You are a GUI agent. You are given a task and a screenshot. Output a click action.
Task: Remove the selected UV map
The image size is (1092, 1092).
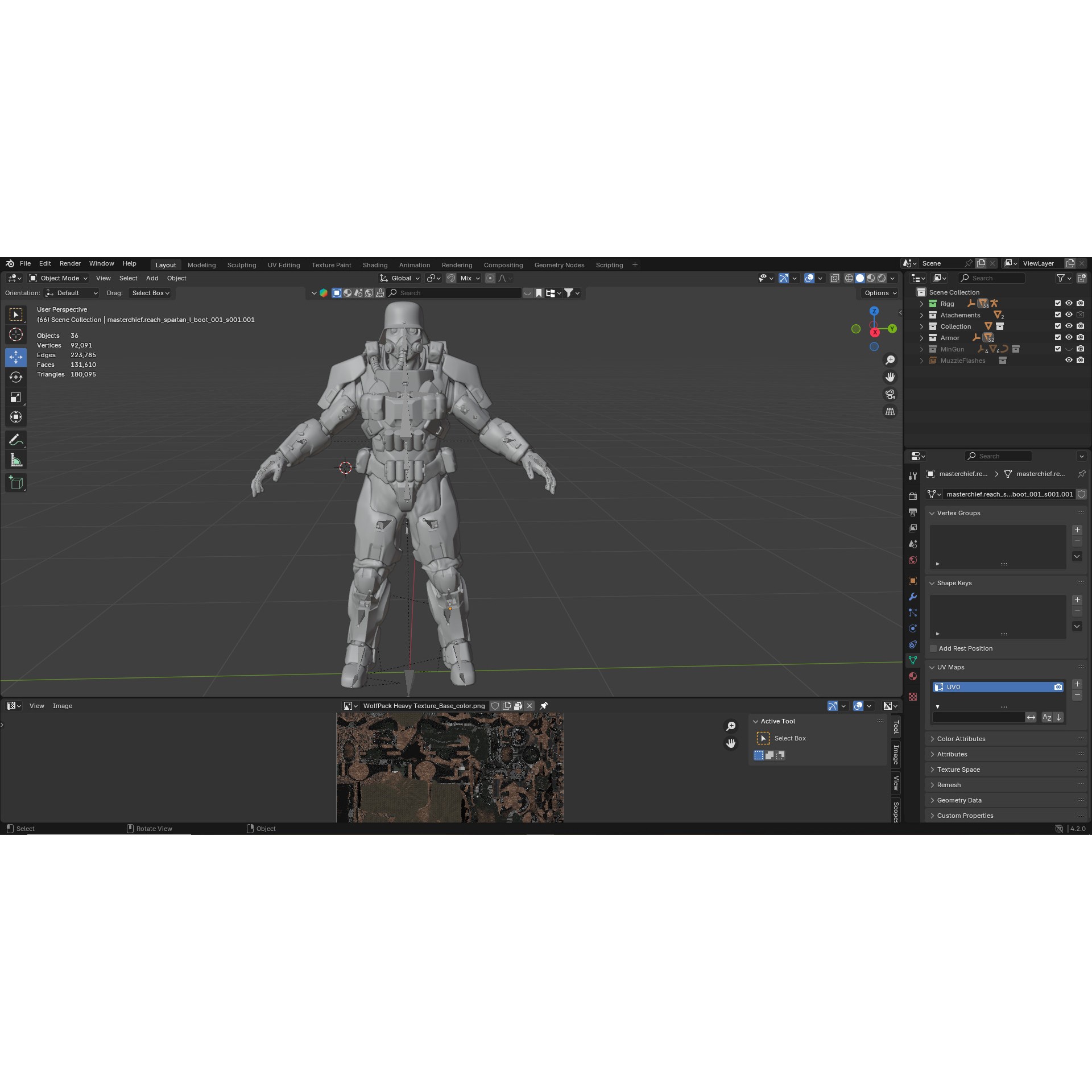point(1077,696)
